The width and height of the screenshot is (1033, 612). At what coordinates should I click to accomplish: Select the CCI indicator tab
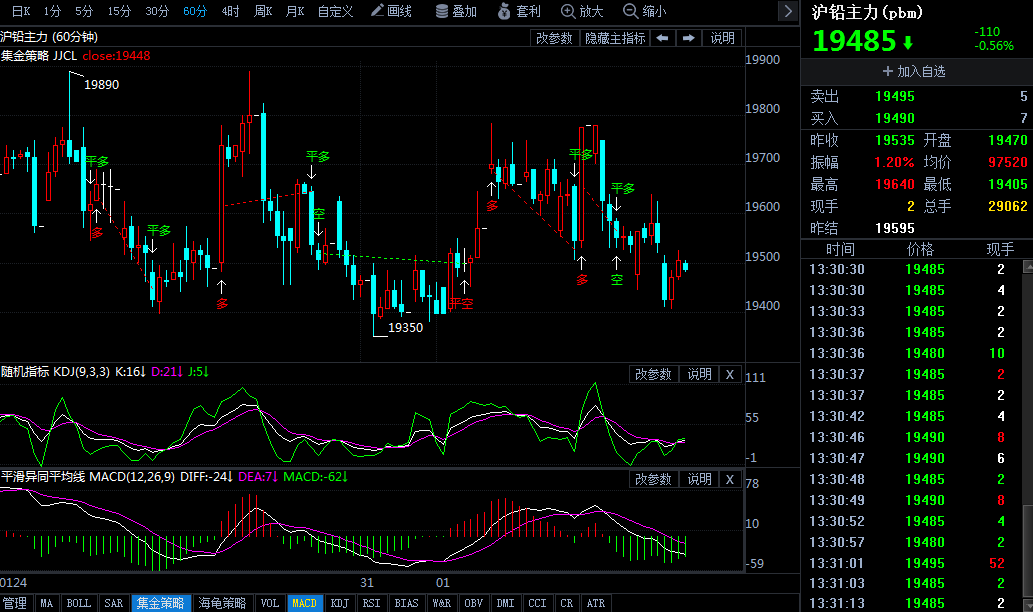pos(538,603)
